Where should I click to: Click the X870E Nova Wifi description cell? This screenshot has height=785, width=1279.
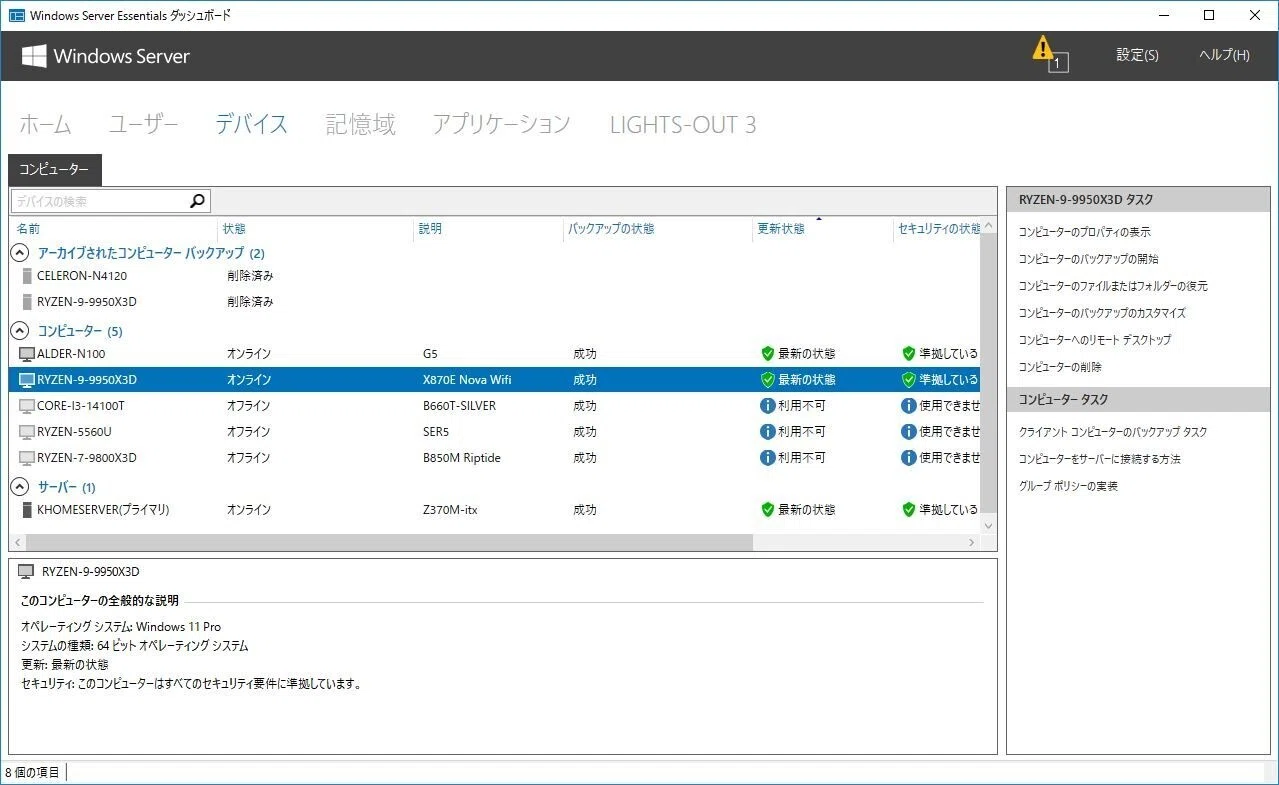click(x=468, y=380)
